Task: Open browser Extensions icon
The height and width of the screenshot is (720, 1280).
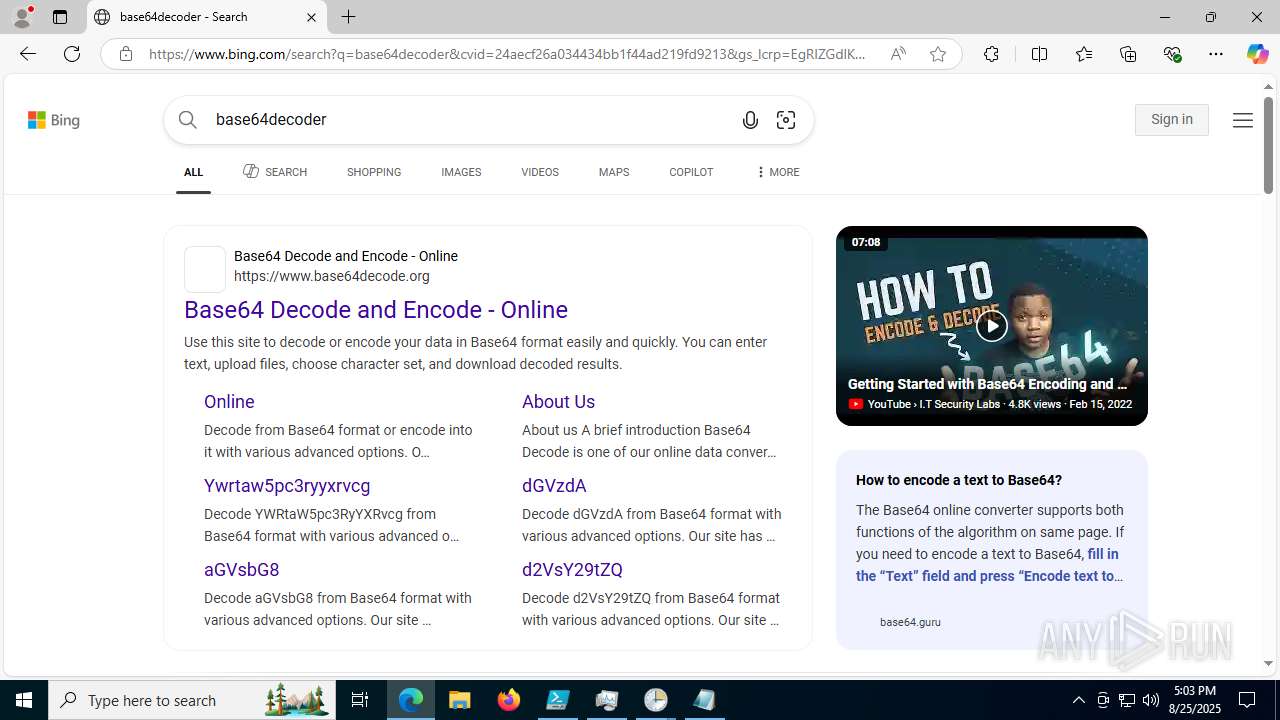Action: point(991,54)
